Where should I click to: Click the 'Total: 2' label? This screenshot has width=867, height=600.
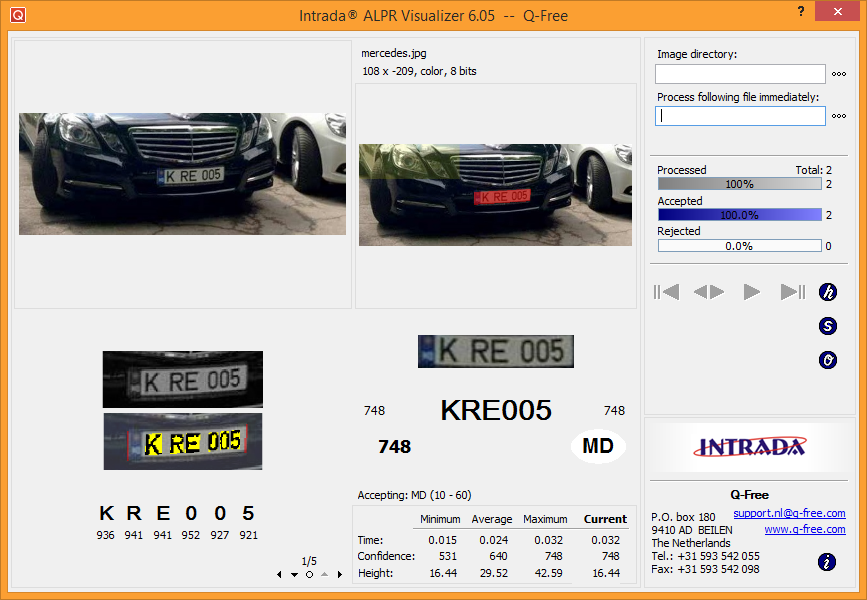pos(813,170)
